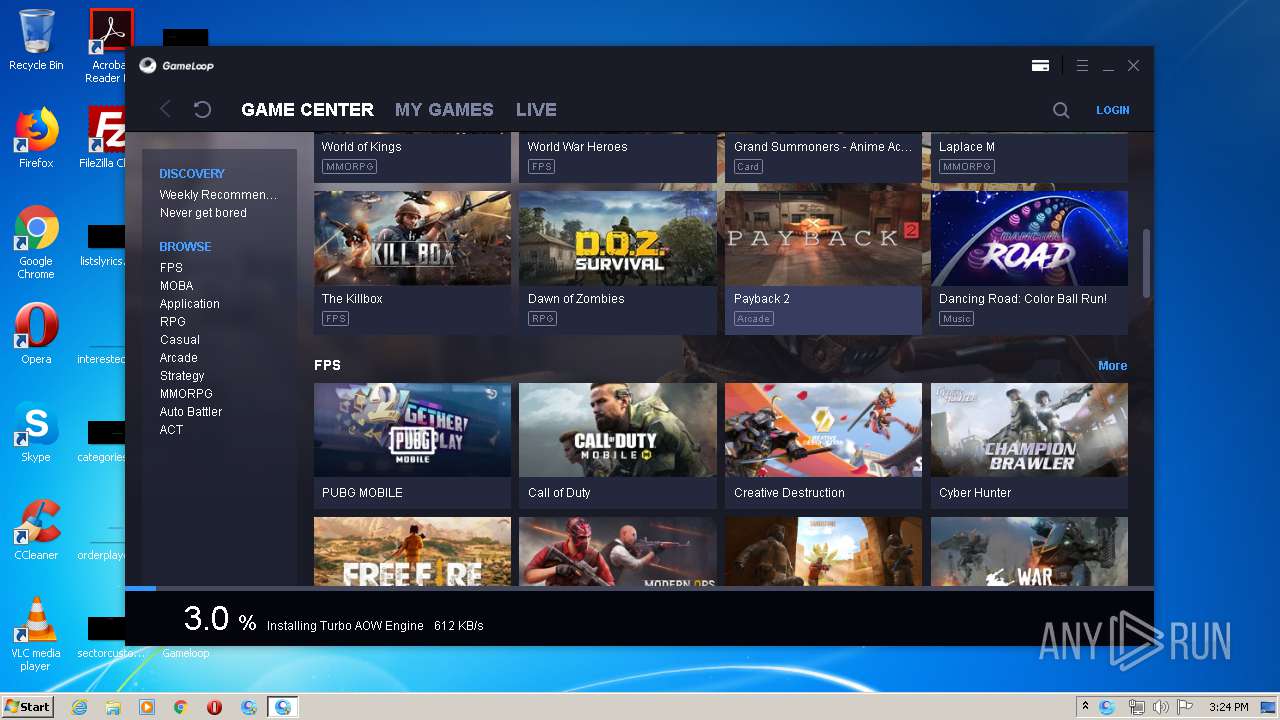Click the FPS tag under The Killbox
1280x720 pixels.
pos(335,319)
